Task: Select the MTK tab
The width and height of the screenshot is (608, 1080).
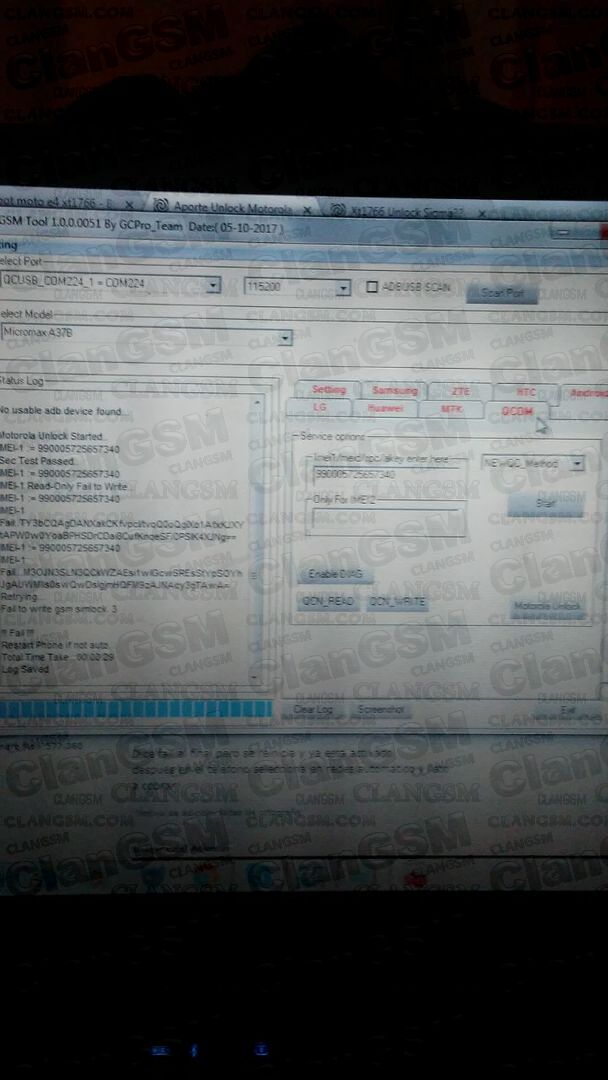Action: pyautogui.click(x=451, y=409)
